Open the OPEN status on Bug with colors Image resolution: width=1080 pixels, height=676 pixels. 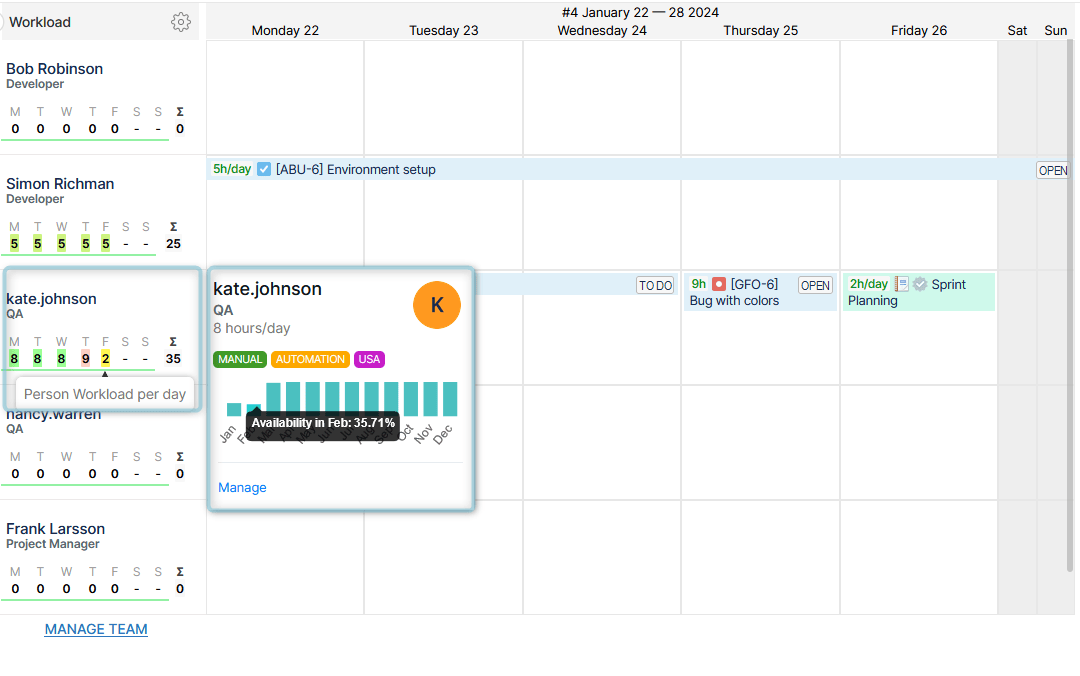pos(815,285)
